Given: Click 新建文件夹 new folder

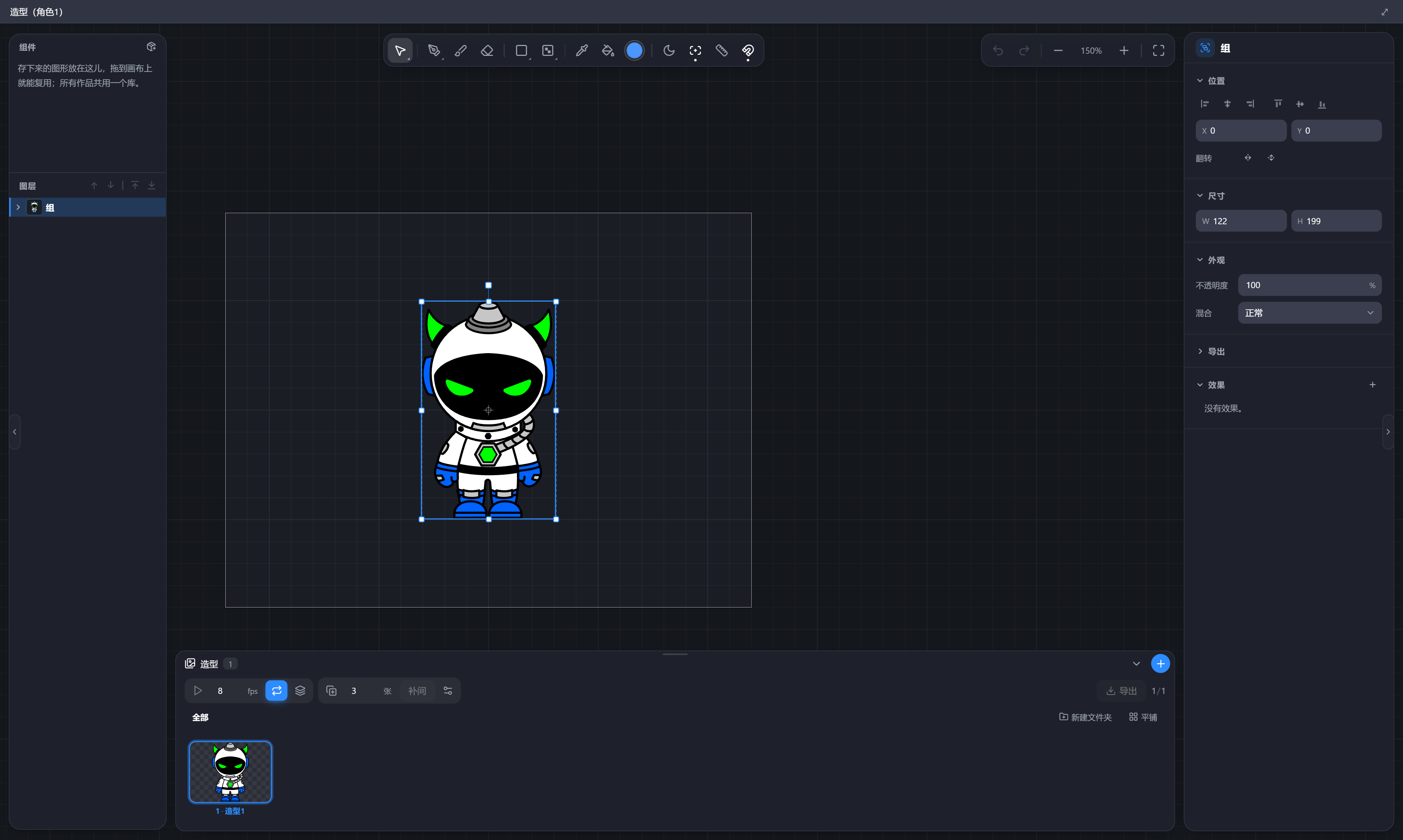Looking at the screenshot, I should 1085,718.
